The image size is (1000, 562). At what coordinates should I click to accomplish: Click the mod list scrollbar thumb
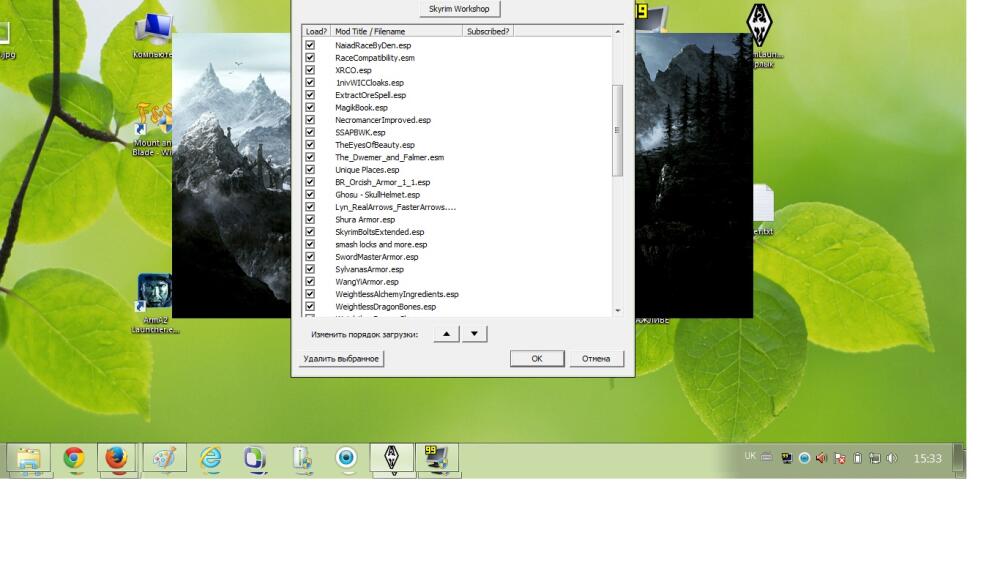click(617, 130)
